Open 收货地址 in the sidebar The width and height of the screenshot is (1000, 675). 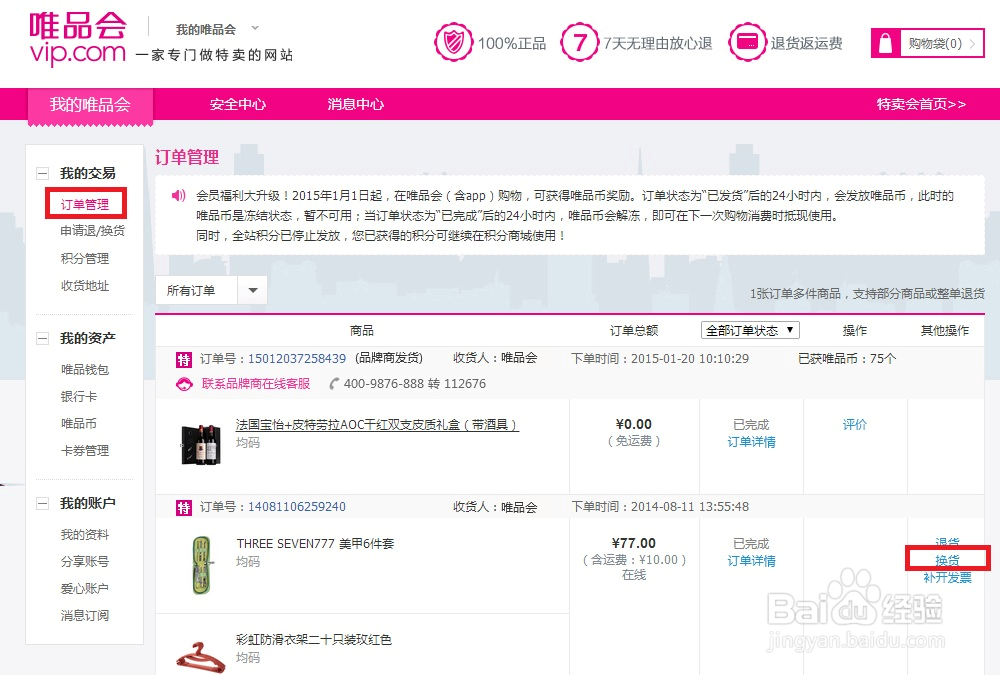click(85, 286)
